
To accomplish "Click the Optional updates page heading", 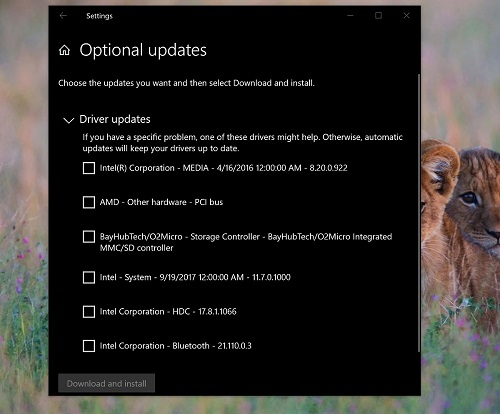I will coord(143,50).
